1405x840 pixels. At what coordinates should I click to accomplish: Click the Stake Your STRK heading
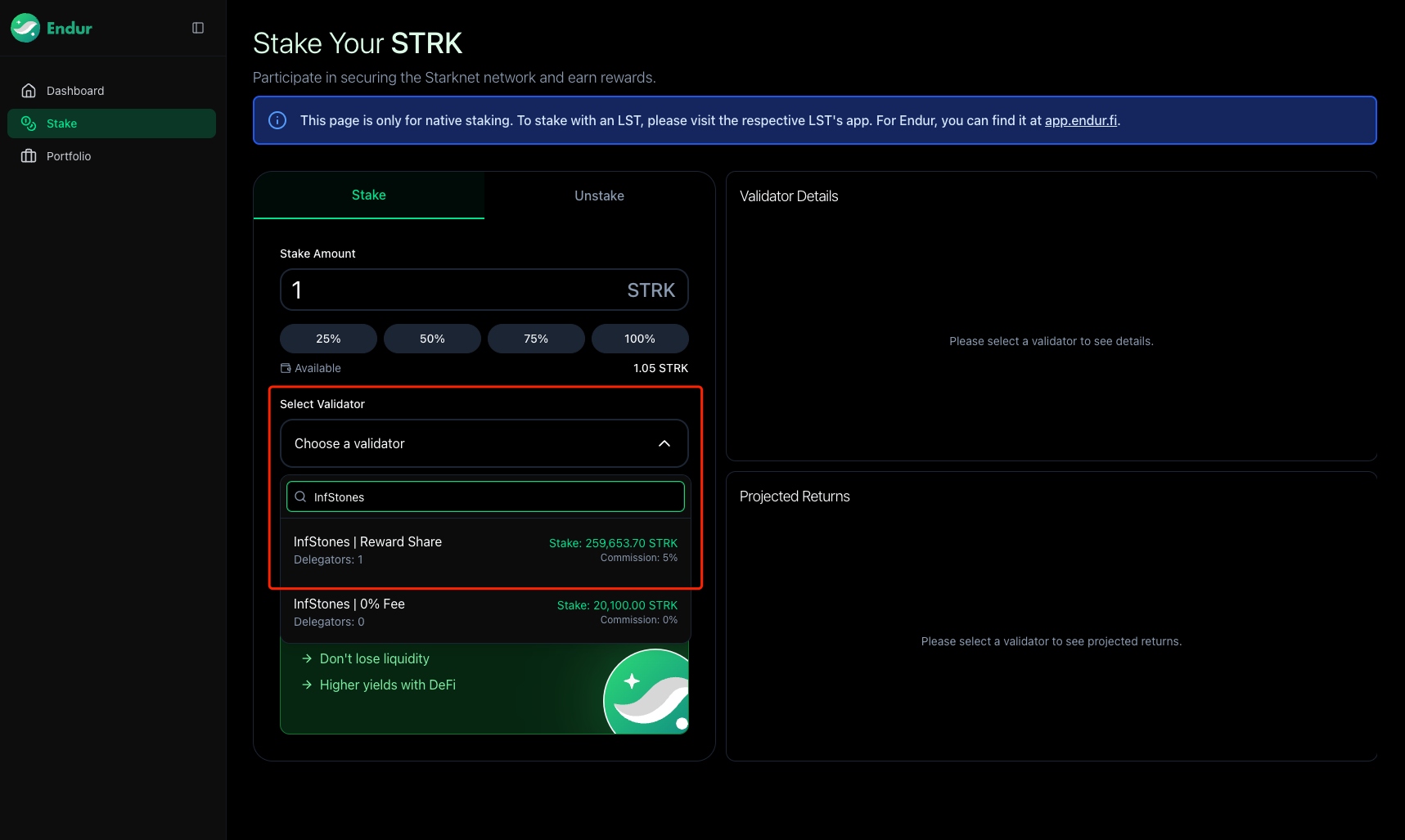click(x=358, y=43)
